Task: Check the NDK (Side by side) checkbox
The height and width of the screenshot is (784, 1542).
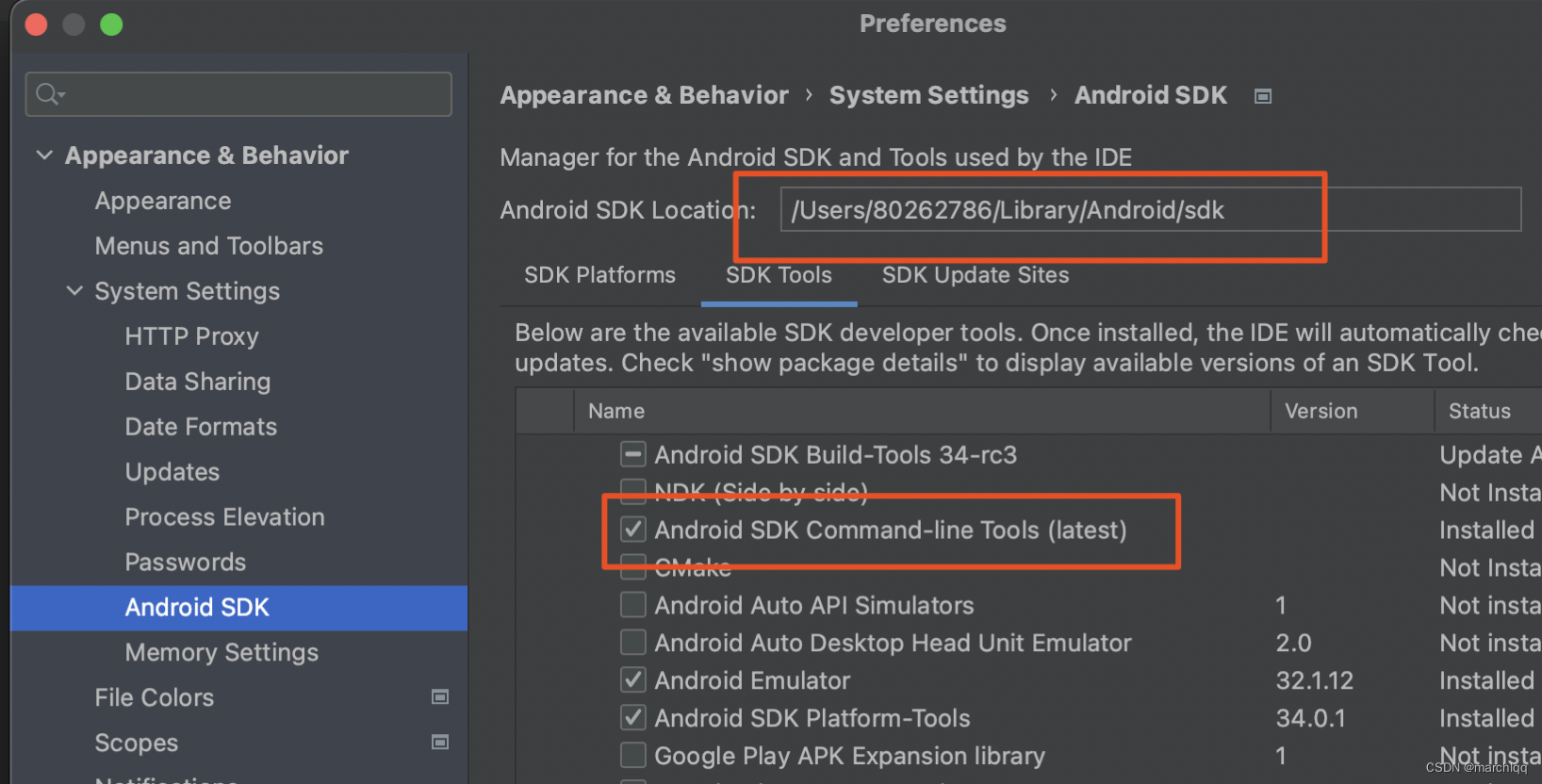Action: [x=633, y=490]
